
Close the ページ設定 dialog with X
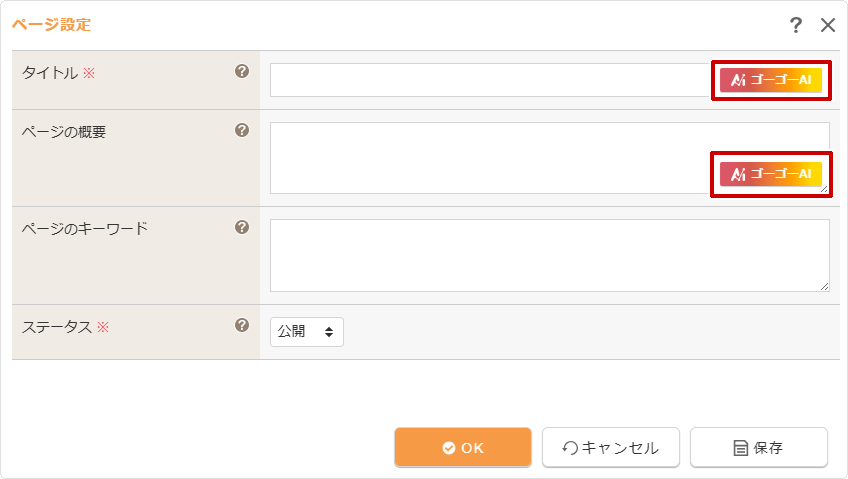pos(828,26)
